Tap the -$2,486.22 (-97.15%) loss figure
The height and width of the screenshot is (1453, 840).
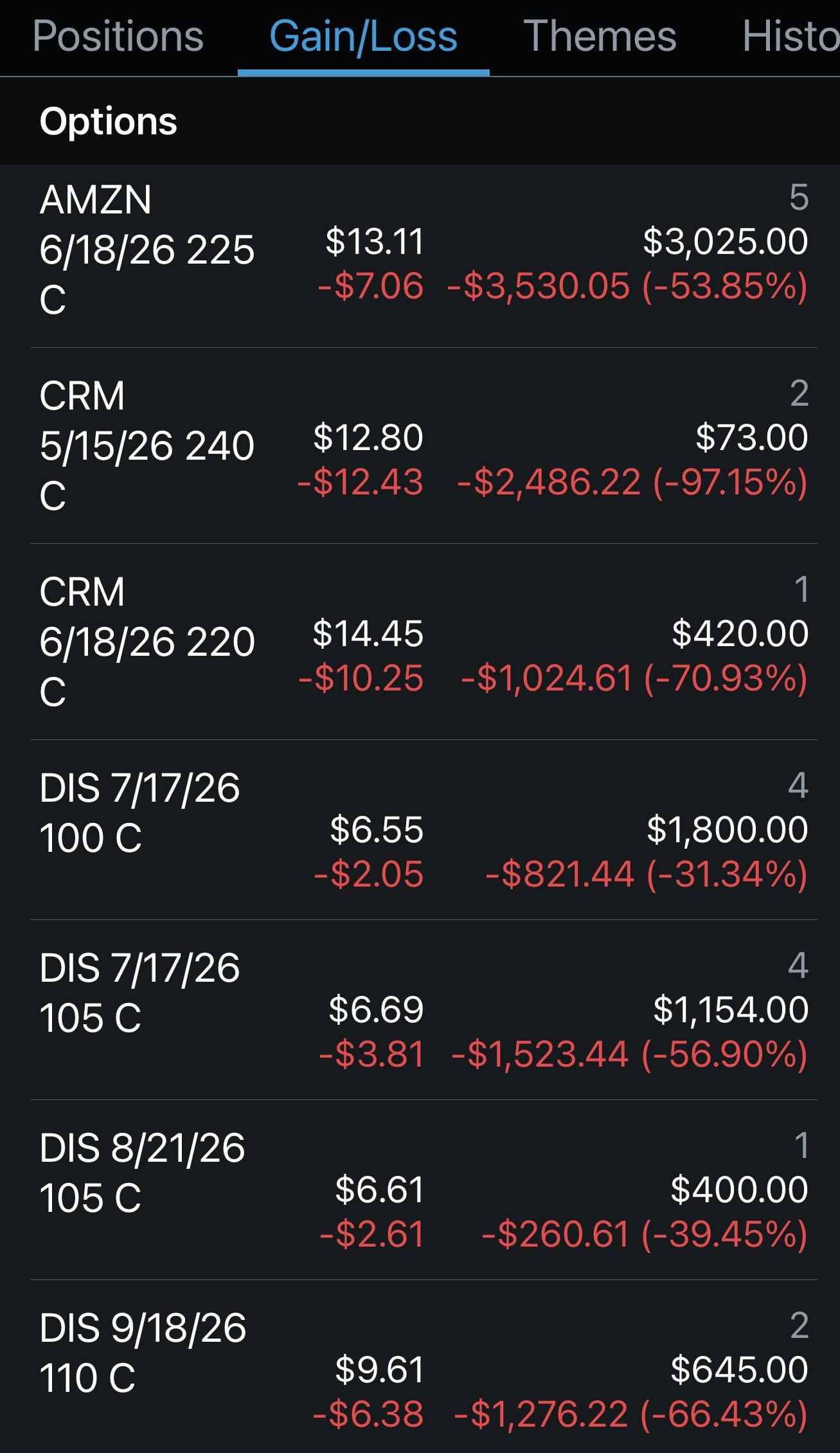[x=632, y=482]
